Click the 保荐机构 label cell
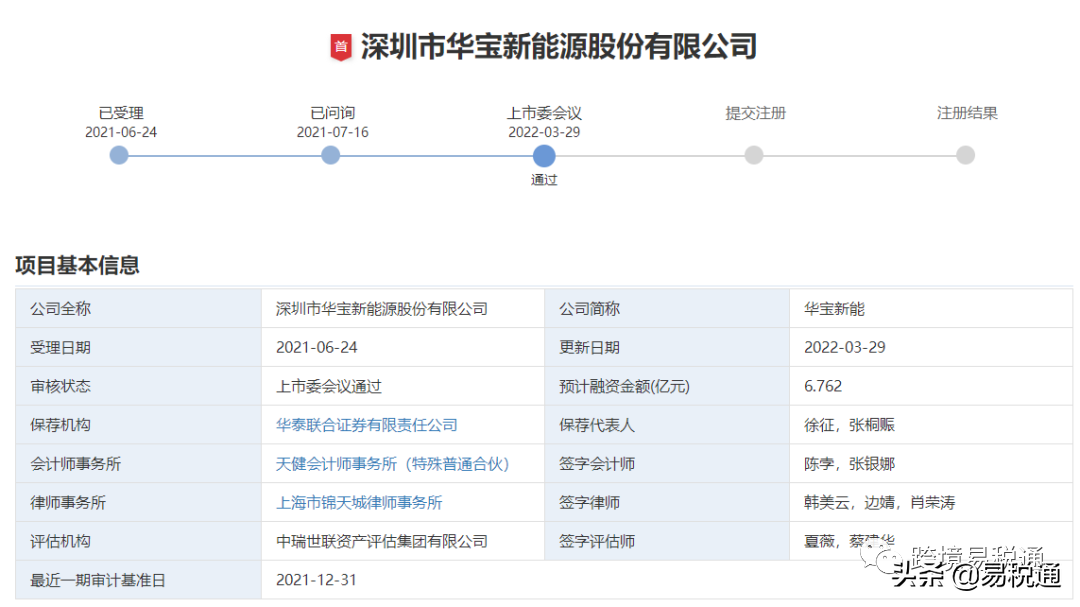This screenshot has width=1080, height=607. click(138, 425)
